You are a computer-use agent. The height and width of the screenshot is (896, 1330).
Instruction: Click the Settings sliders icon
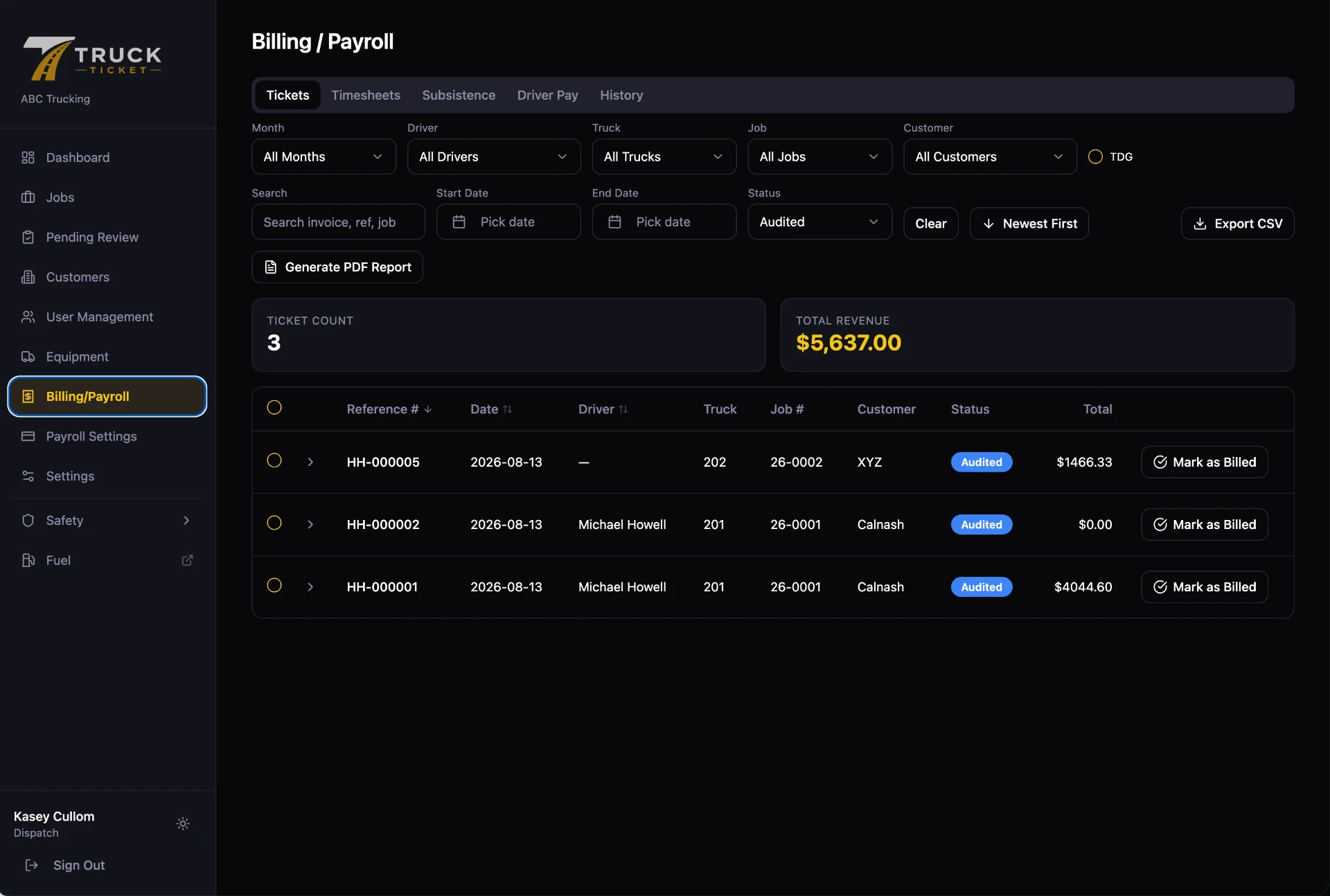(28, 476)
